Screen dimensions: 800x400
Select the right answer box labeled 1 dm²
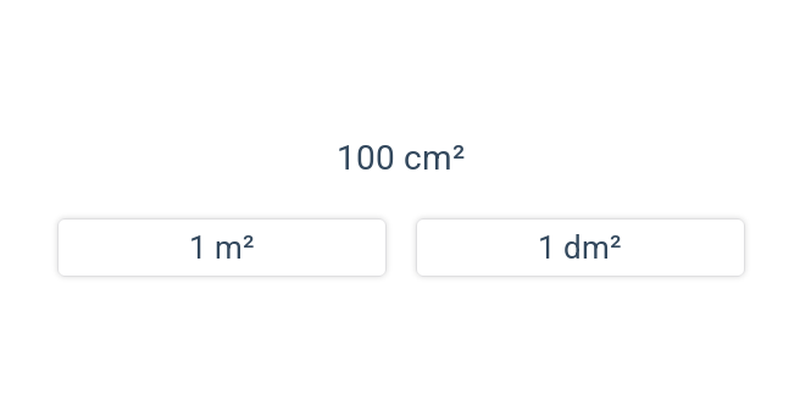(580, 247)
